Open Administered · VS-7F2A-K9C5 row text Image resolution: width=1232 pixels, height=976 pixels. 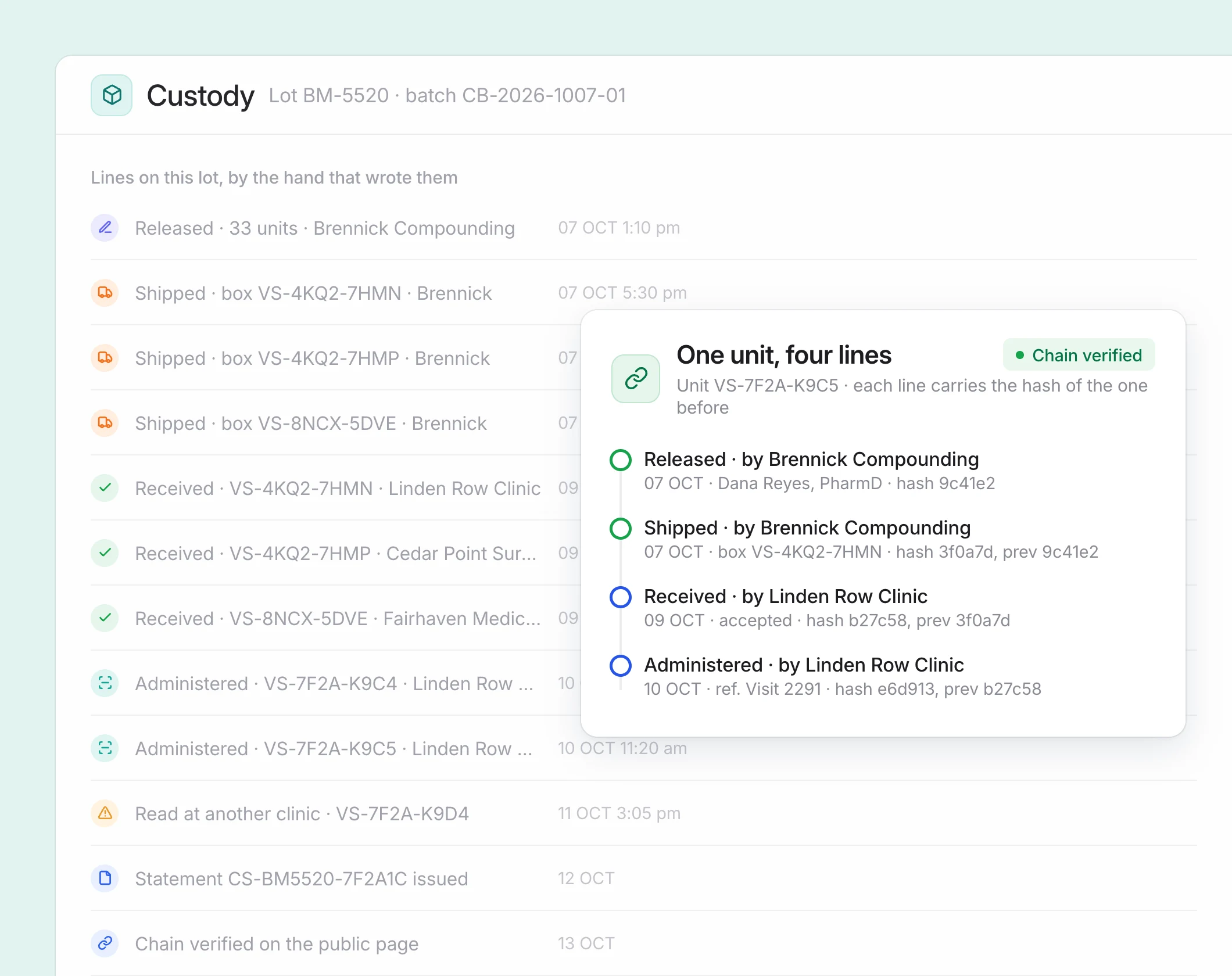coord(334,749)
